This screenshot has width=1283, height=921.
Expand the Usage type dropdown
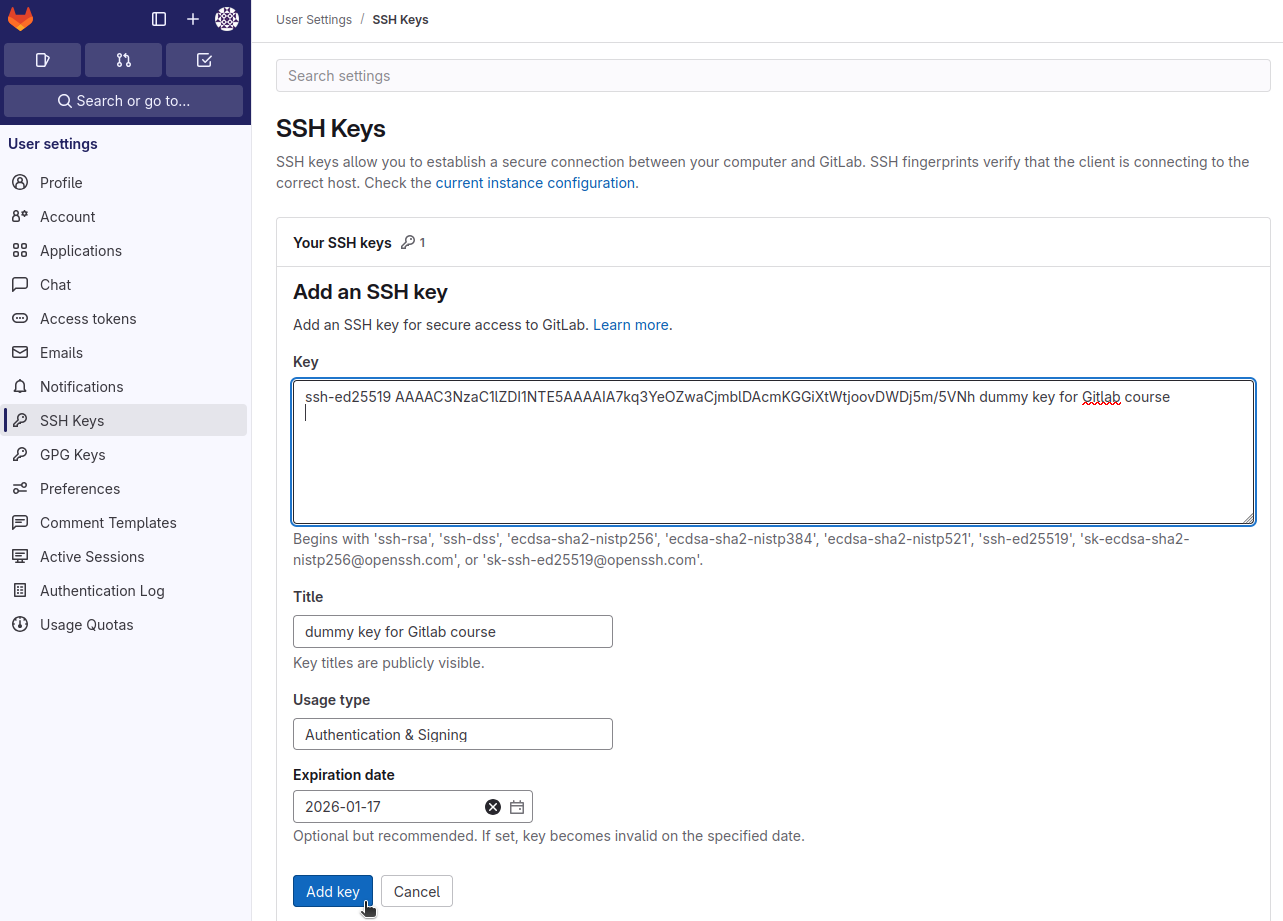(452, 734)
